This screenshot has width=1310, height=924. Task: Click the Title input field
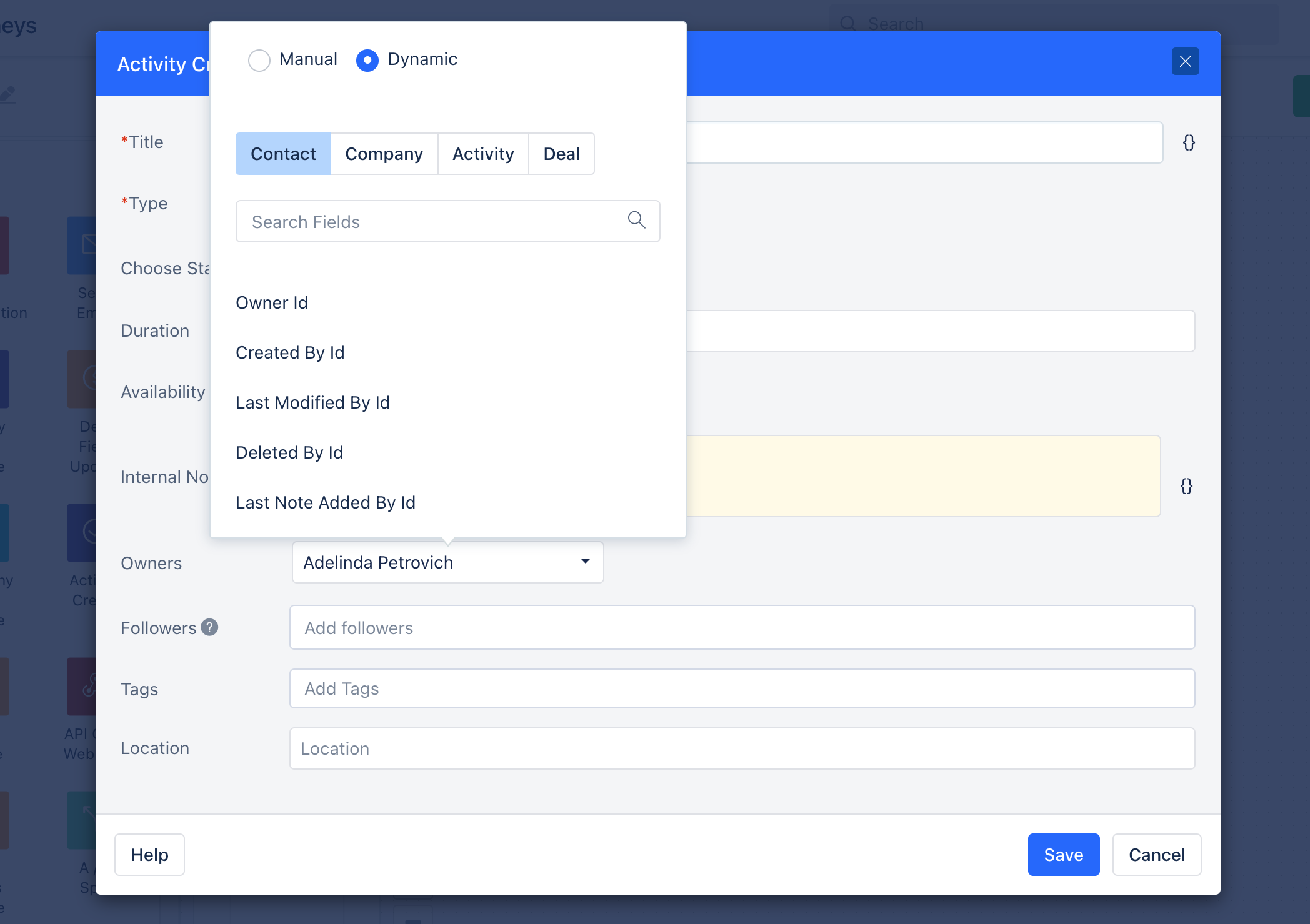924,142
